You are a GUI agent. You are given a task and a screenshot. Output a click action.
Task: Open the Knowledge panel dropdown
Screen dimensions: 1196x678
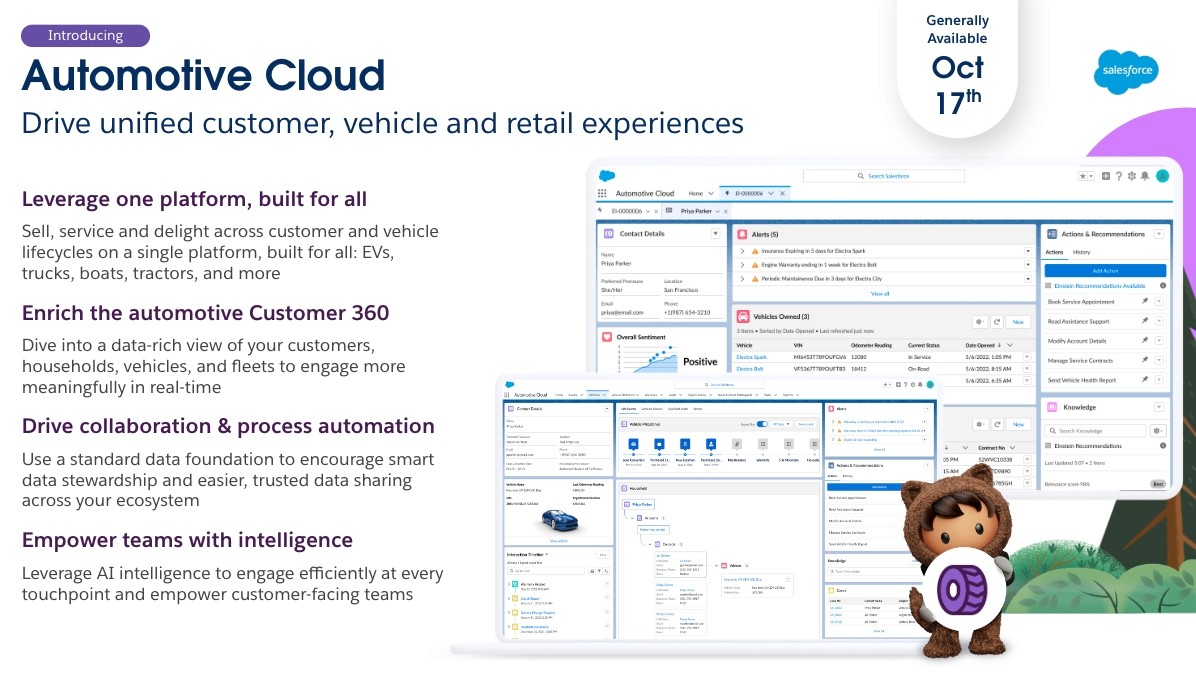coord(1159,407)
